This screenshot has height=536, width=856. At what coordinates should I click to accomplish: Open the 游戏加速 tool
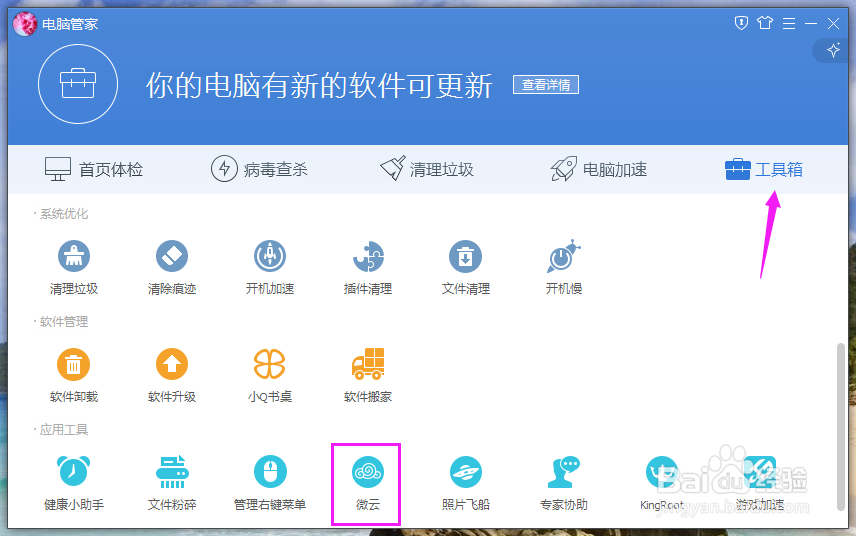click(x=759, y=483)
